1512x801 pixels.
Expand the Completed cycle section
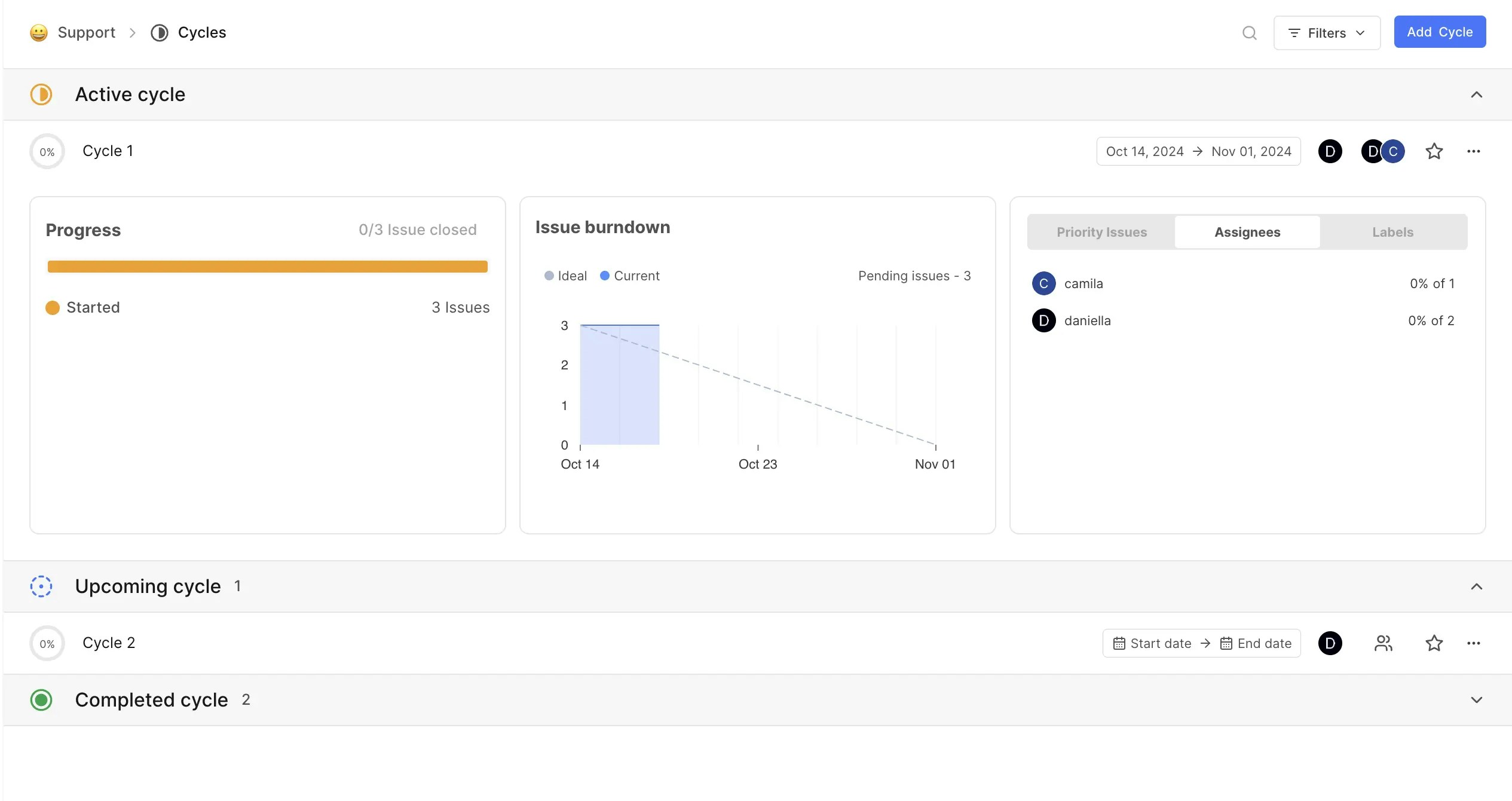[1476, 700]
